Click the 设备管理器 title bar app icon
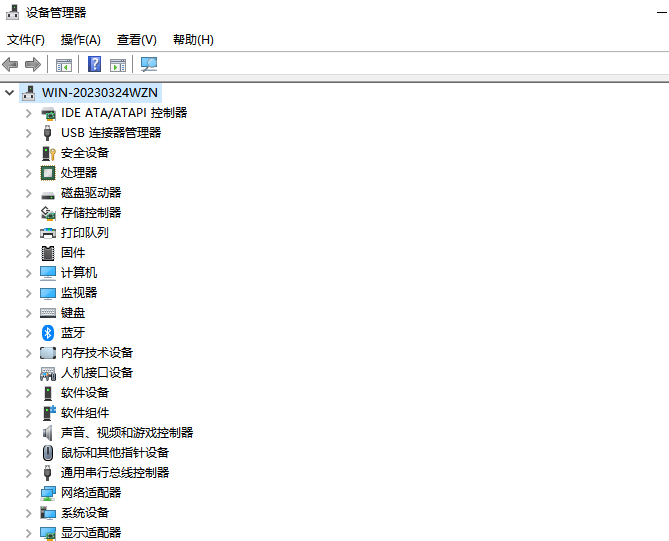Image resolution: width=669 pixels, height=541 pixels. click(x=12, y=12)
